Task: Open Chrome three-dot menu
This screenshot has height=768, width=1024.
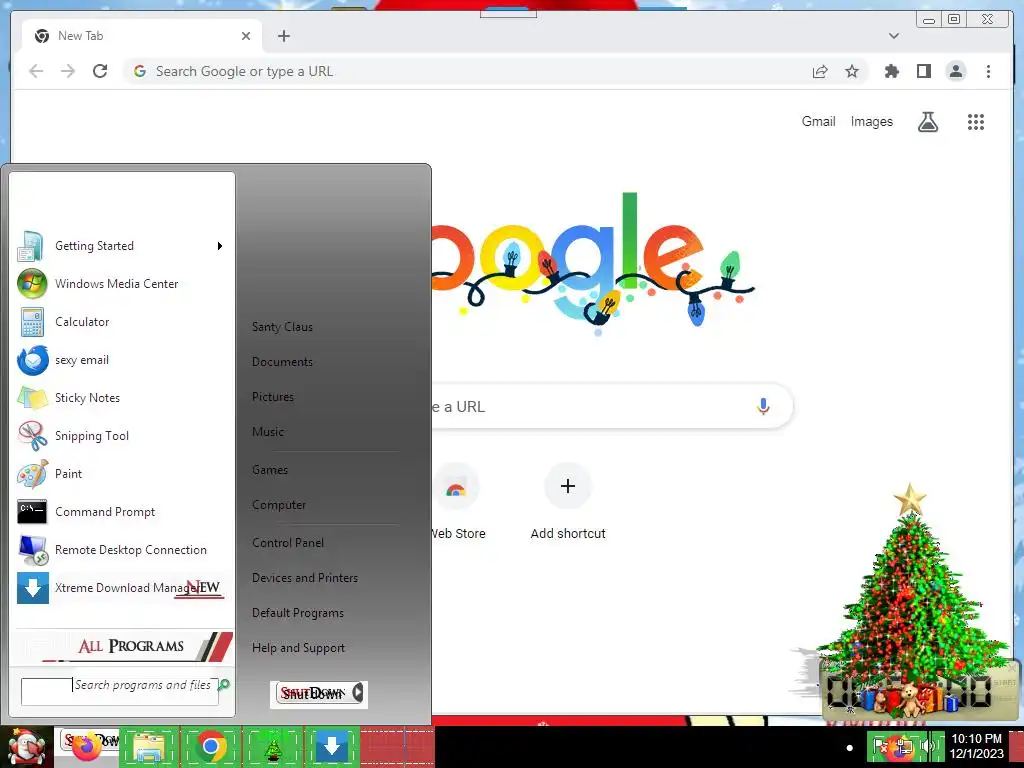Action: tap(988, 71)
